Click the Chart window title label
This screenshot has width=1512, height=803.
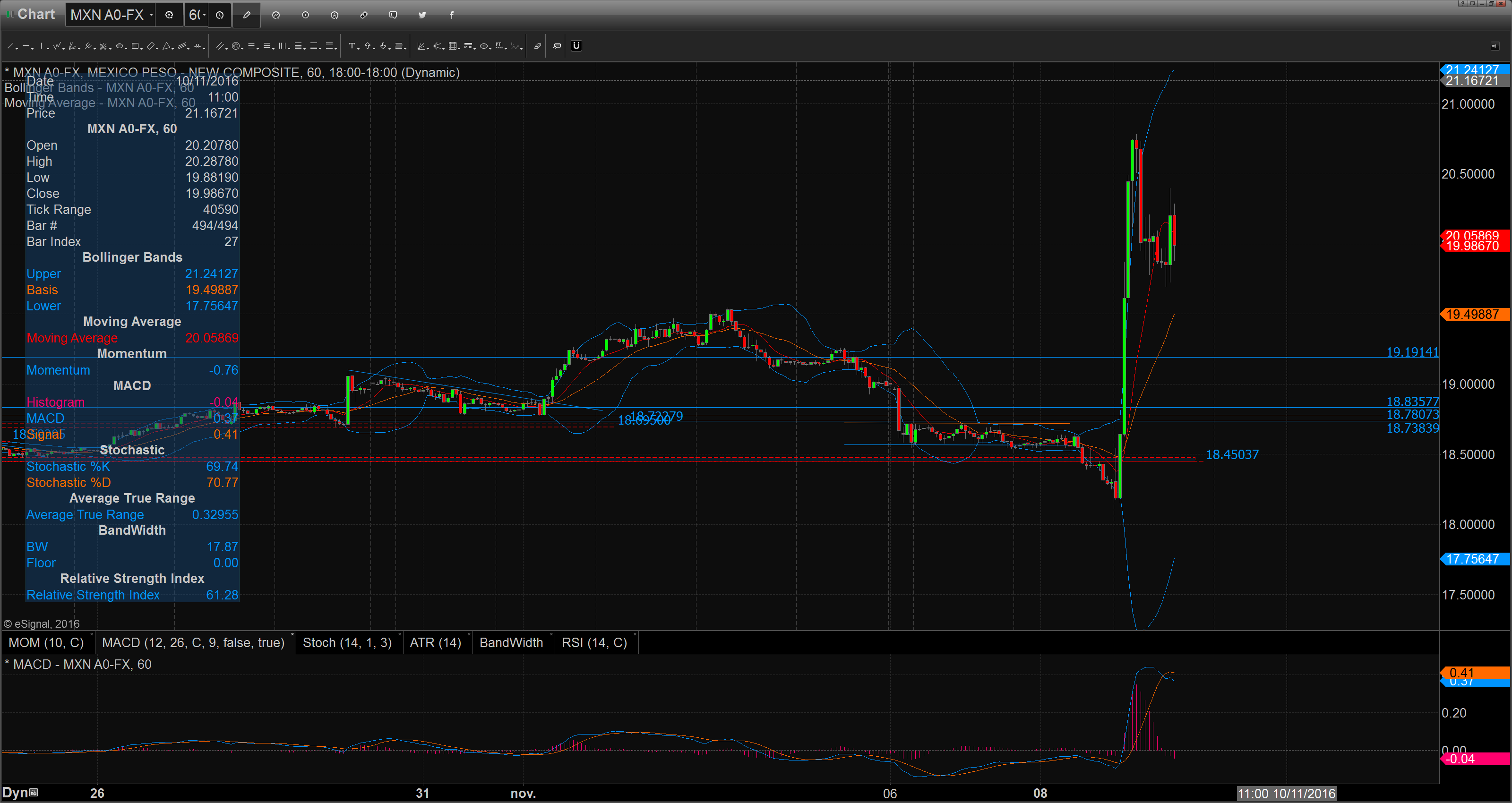(x=36, y=14)
